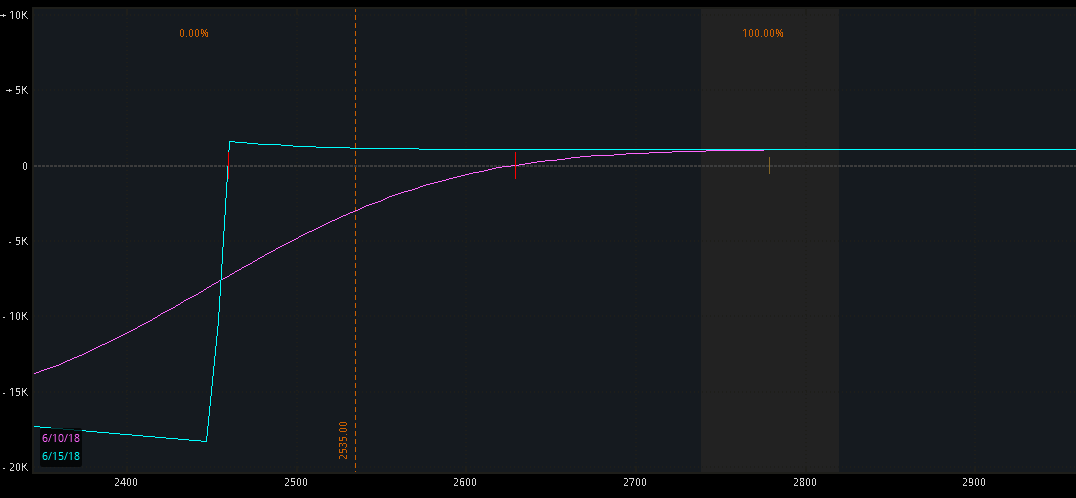Screen dimensions: 1076x498
Task: Click the 2600 x-axis price label
Action: coord(465,482)
